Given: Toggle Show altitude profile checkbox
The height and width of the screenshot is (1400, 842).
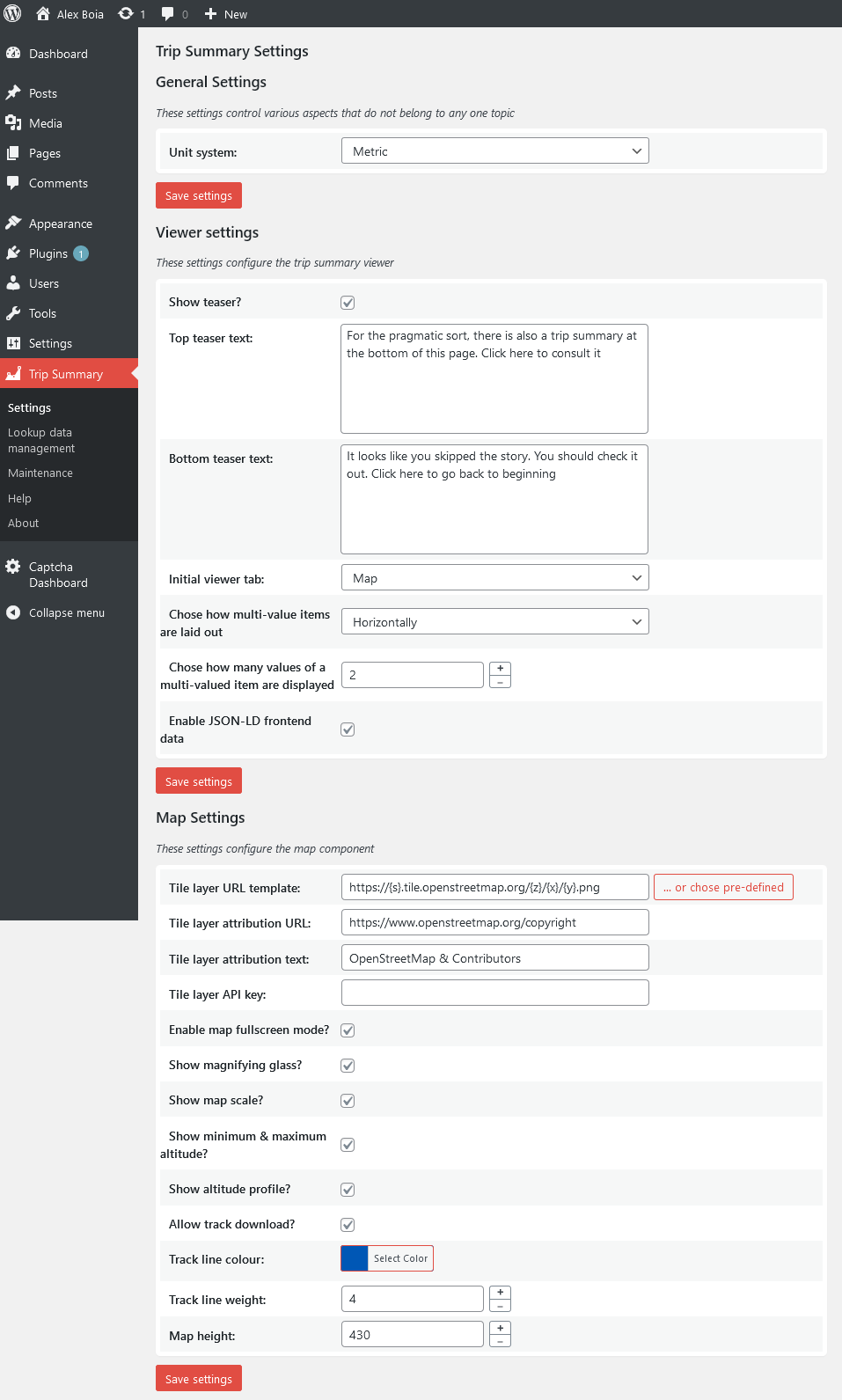Looking at the screenshot, I should (348, 1190).
